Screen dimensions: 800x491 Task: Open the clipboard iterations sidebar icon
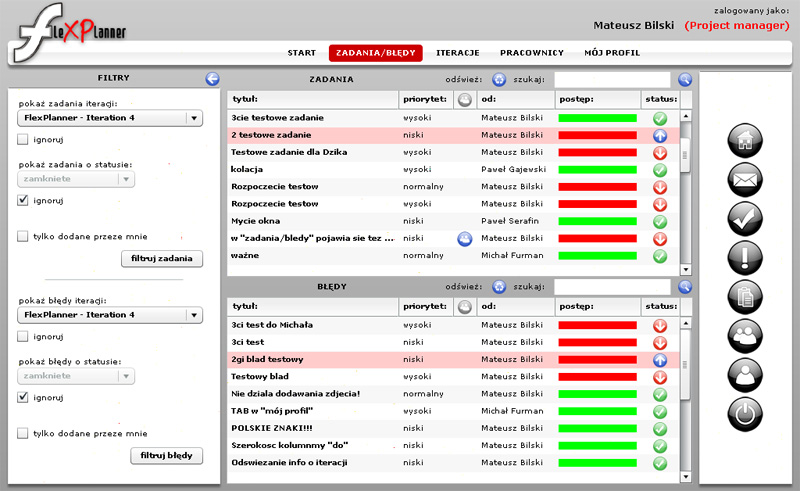[x=743, y=297]
